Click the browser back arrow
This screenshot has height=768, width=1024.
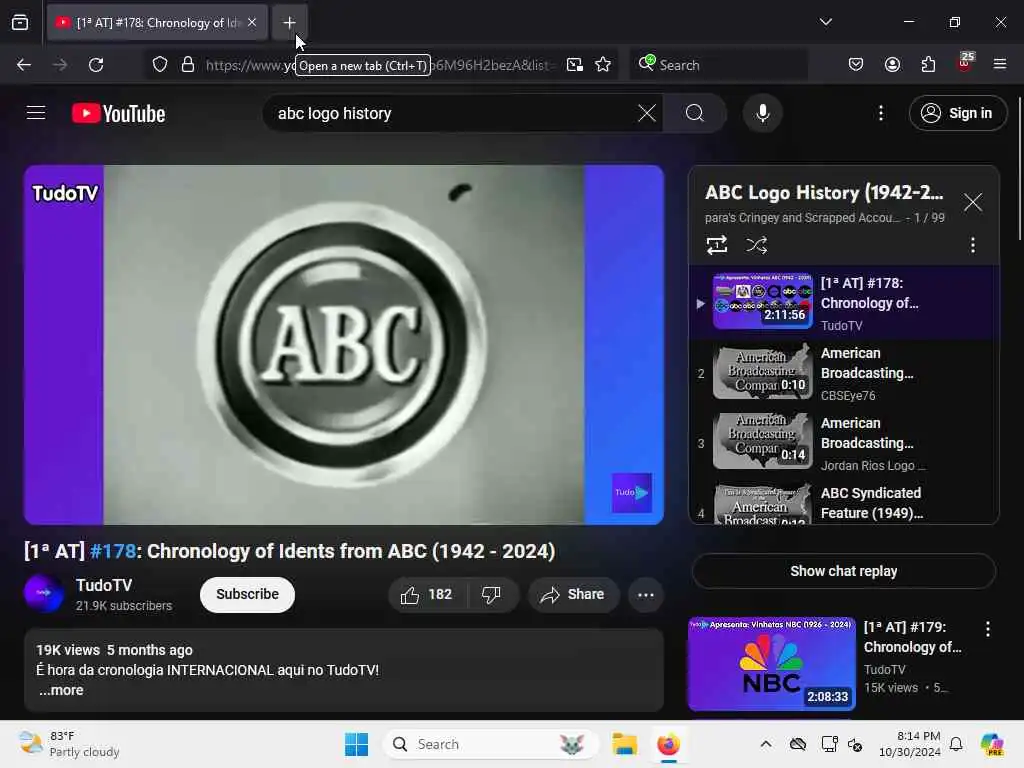pyautogui.click(x=24, y=65)
